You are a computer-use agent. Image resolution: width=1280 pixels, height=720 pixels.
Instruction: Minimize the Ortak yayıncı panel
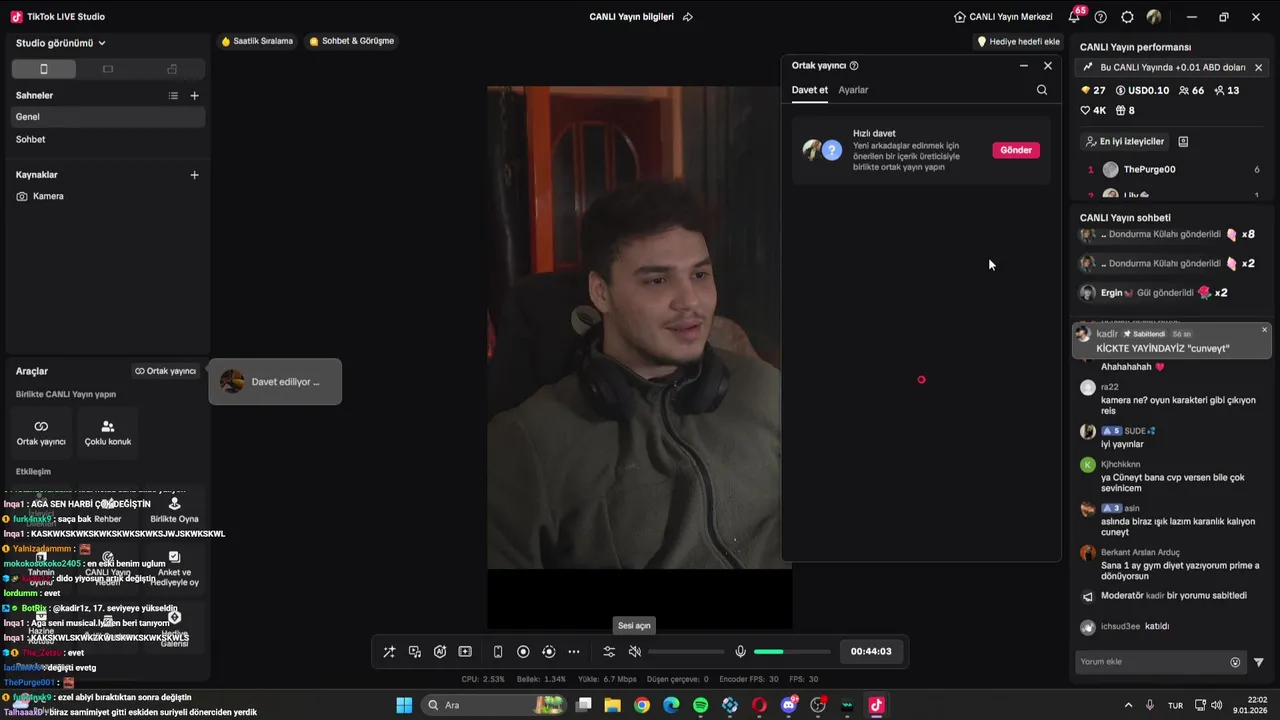[1023, 65]
